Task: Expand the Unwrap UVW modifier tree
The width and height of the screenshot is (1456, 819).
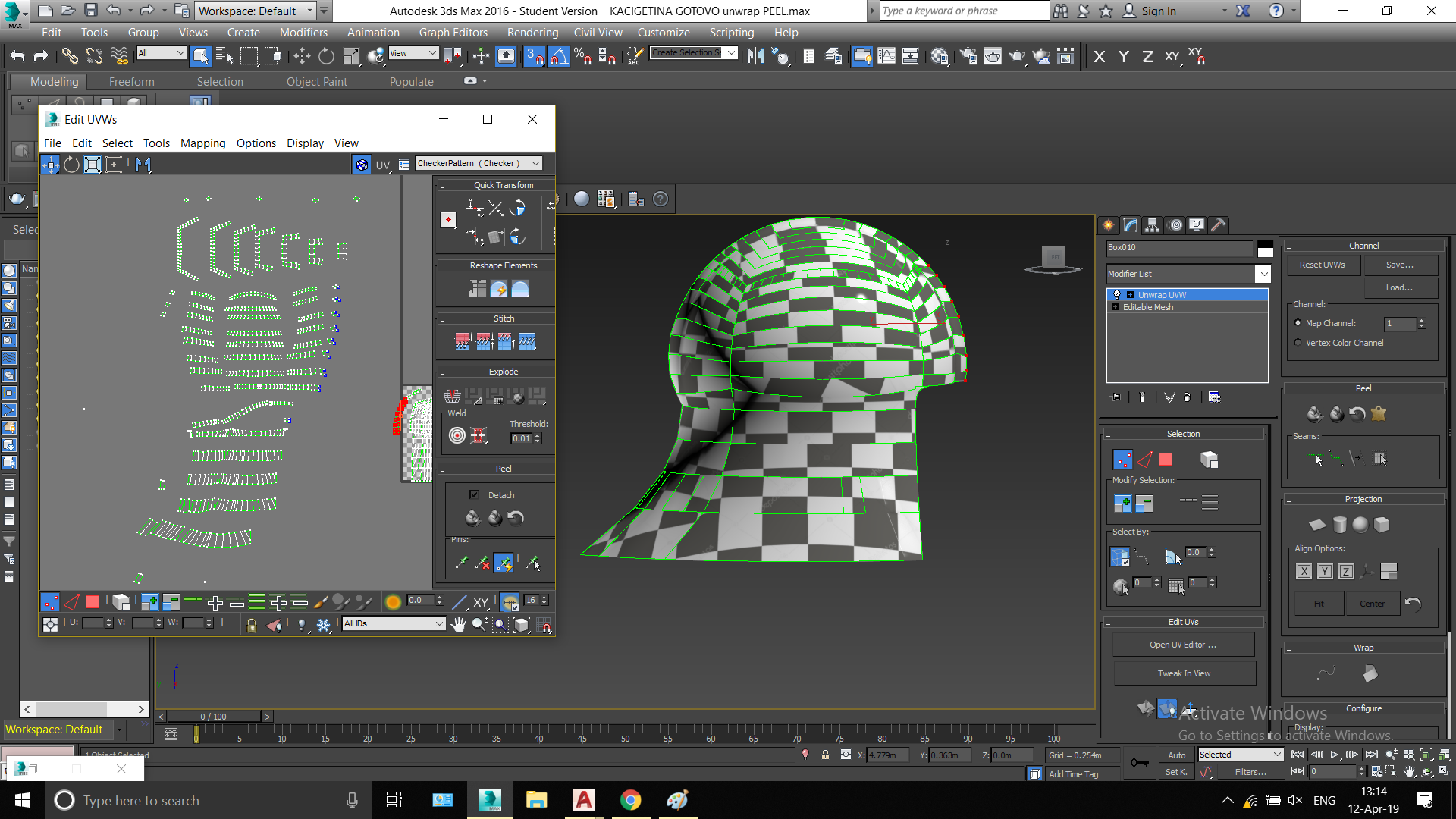Action: coord(1131,295)
